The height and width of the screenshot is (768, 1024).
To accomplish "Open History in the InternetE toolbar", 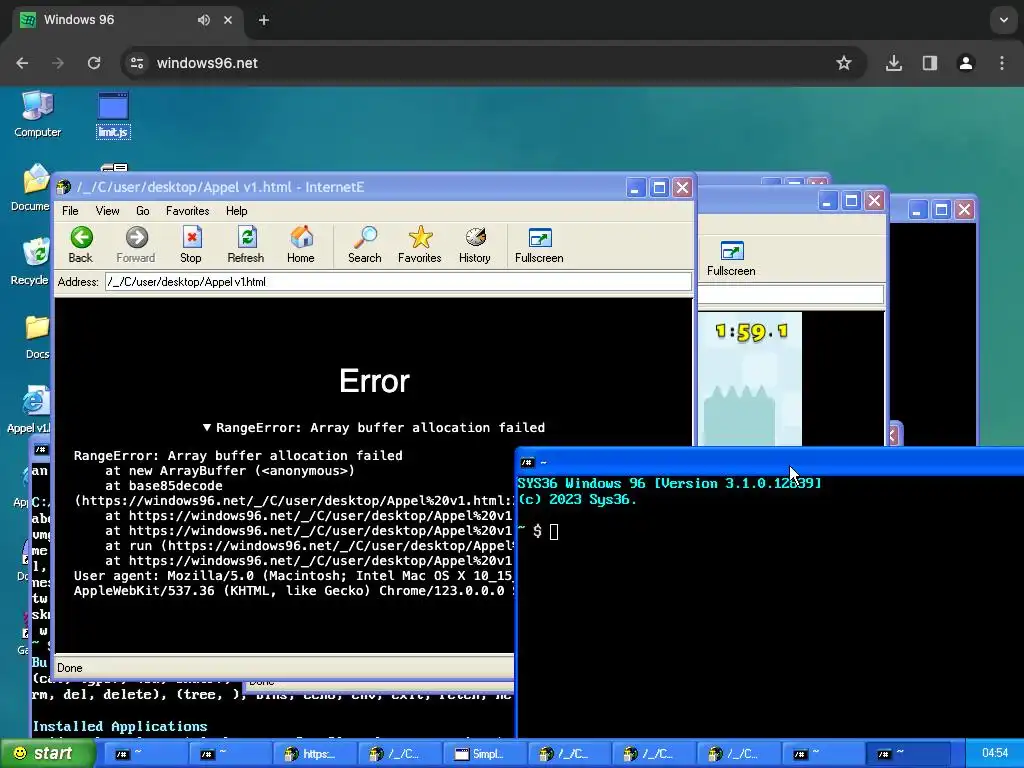I will pyautogui.click(x=475, y=245).
